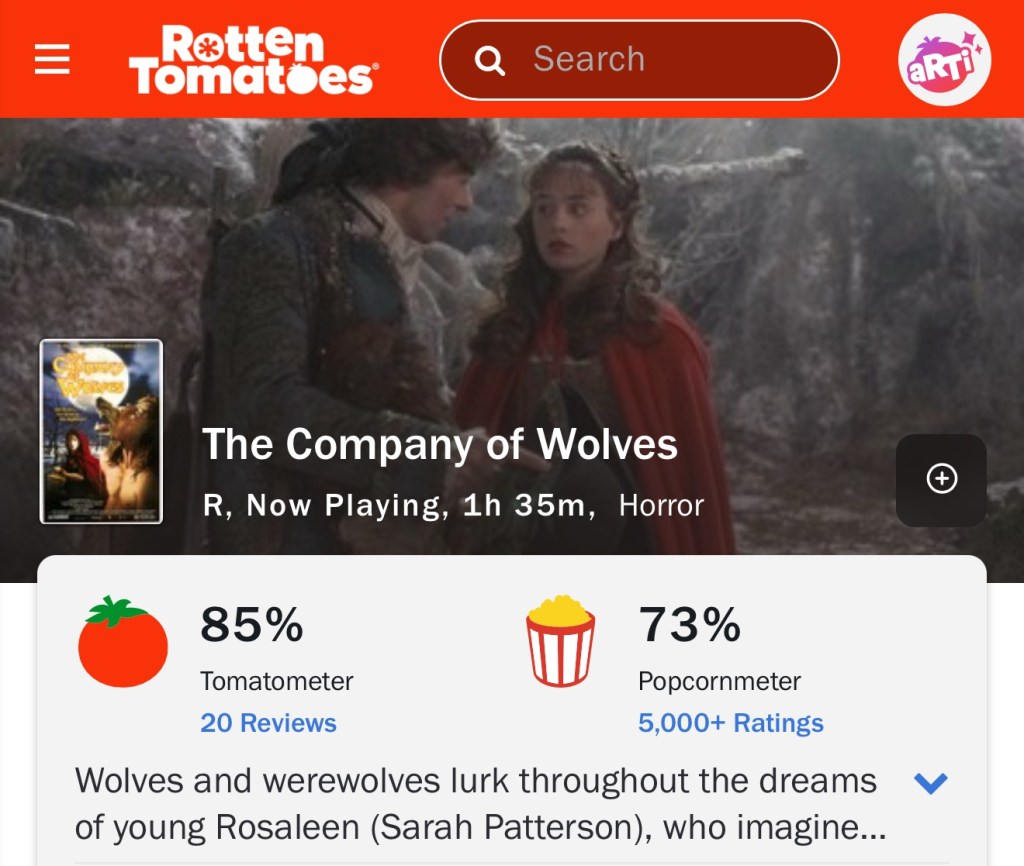The width and height of the screenshot is (1024, 866).
Task: Click the 73% Popcornmeter score
Action: [x=689, y=625]
